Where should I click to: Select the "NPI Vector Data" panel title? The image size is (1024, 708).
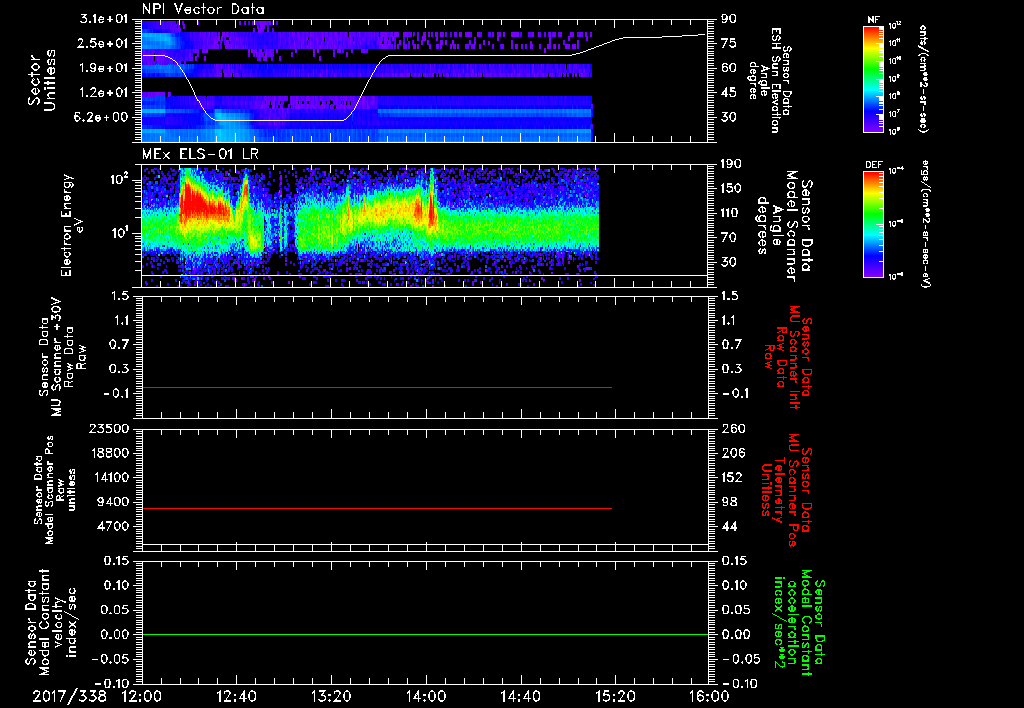(203, 9)
